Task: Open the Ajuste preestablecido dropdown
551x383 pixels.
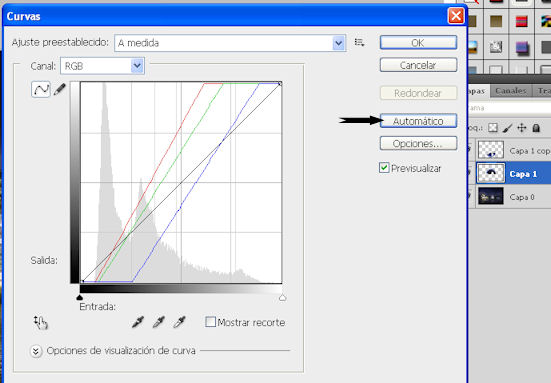Action: [x=230, y=43]
